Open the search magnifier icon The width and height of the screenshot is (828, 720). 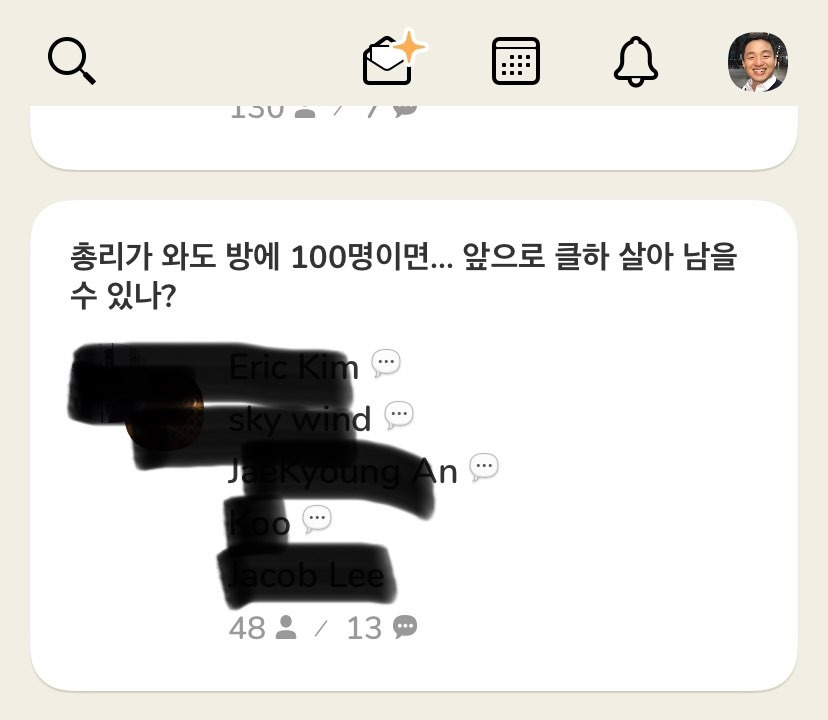coord(72,61)
